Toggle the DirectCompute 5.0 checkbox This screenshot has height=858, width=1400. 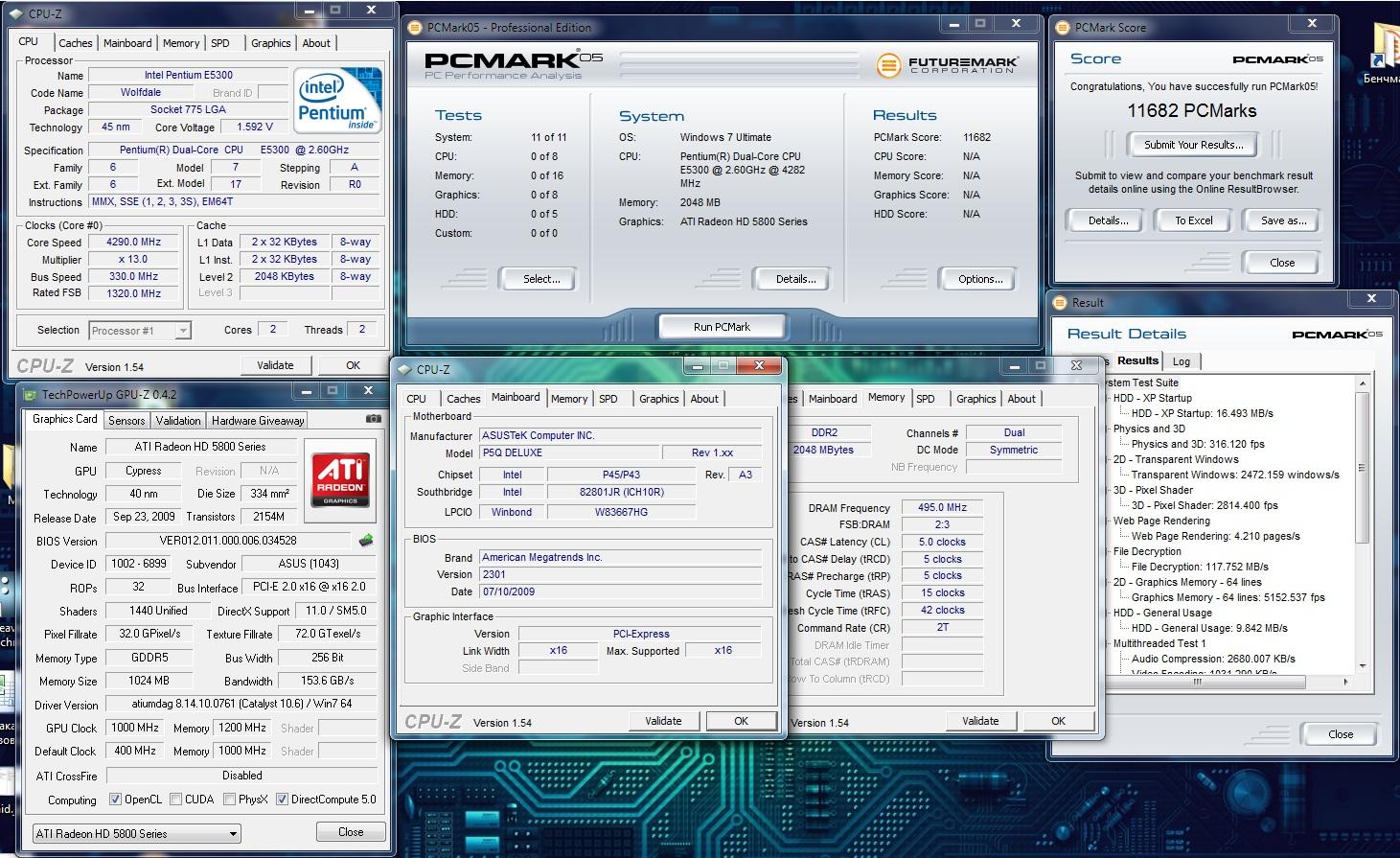pos(282,800)
